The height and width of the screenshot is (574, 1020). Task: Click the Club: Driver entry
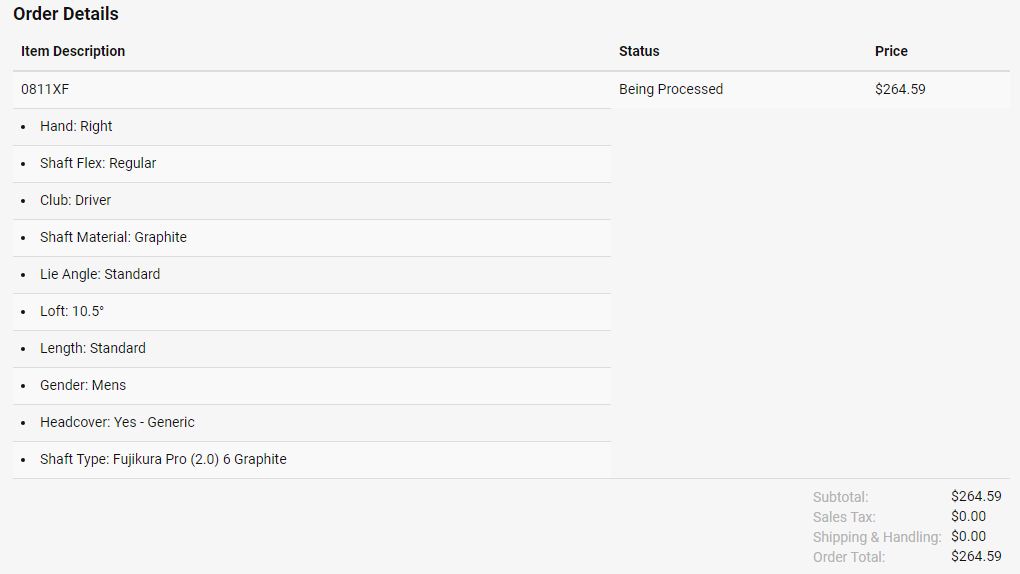pos(75,200)
